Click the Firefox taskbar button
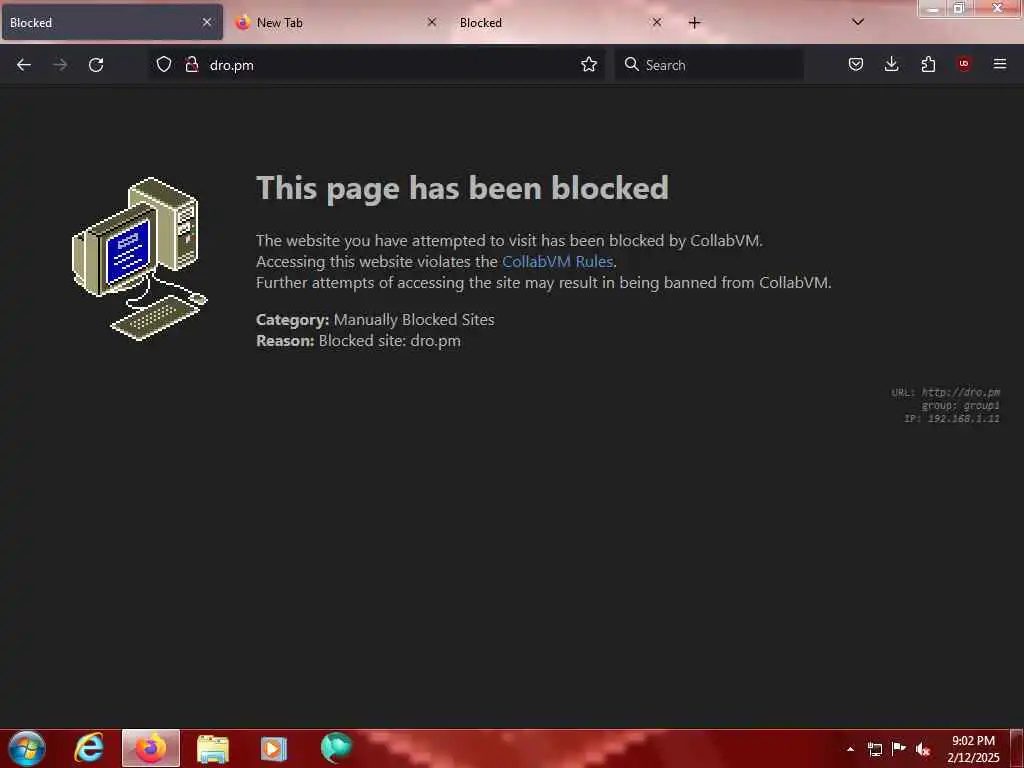Viewport: 1024px width, 768px height. 151,748
